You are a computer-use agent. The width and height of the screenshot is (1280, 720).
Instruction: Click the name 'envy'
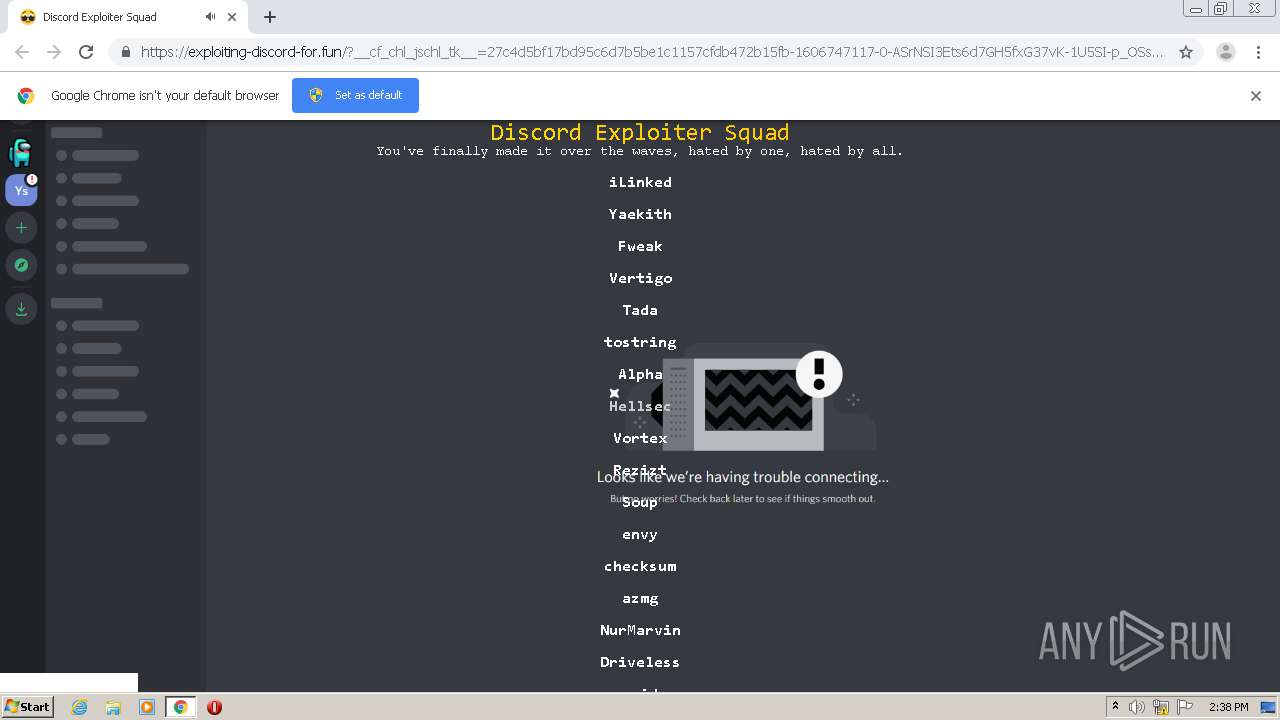click(x=640, y=534)
